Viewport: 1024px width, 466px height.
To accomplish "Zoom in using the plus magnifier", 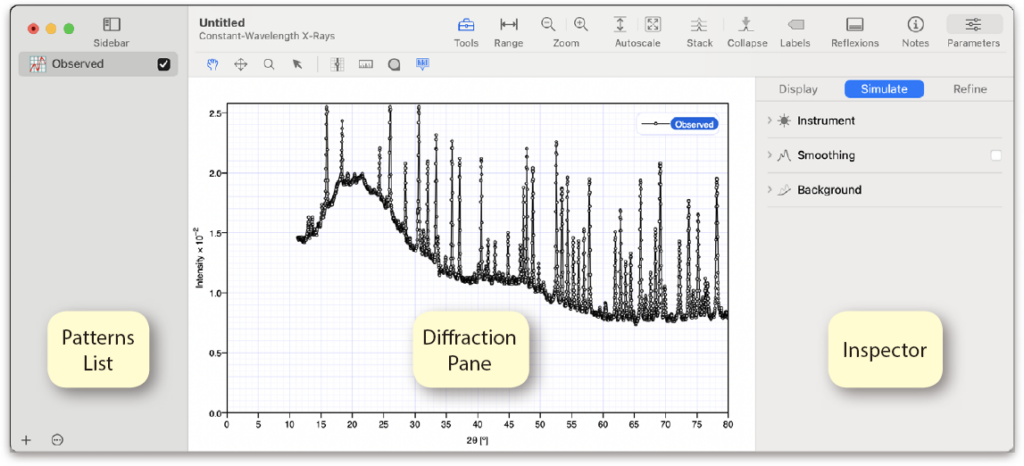I will click(581, 25).
